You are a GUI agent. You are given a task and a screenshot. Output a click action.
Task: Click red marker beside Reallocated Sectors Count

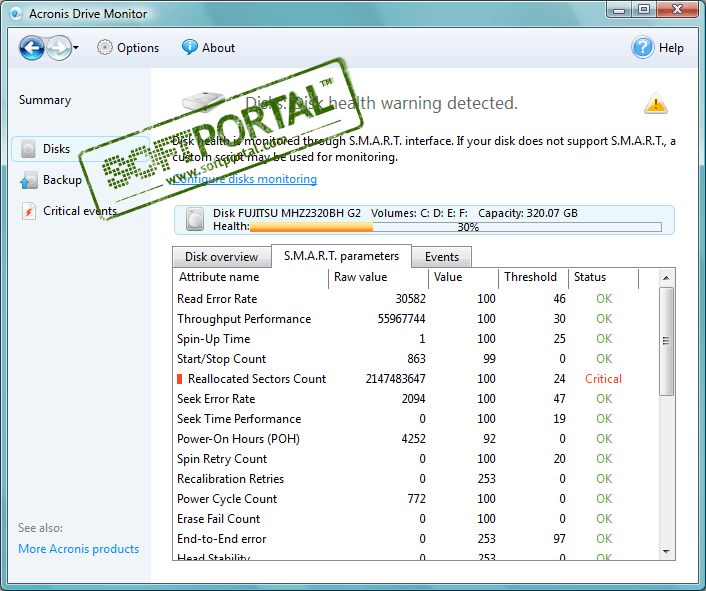(x=180, y=379)
